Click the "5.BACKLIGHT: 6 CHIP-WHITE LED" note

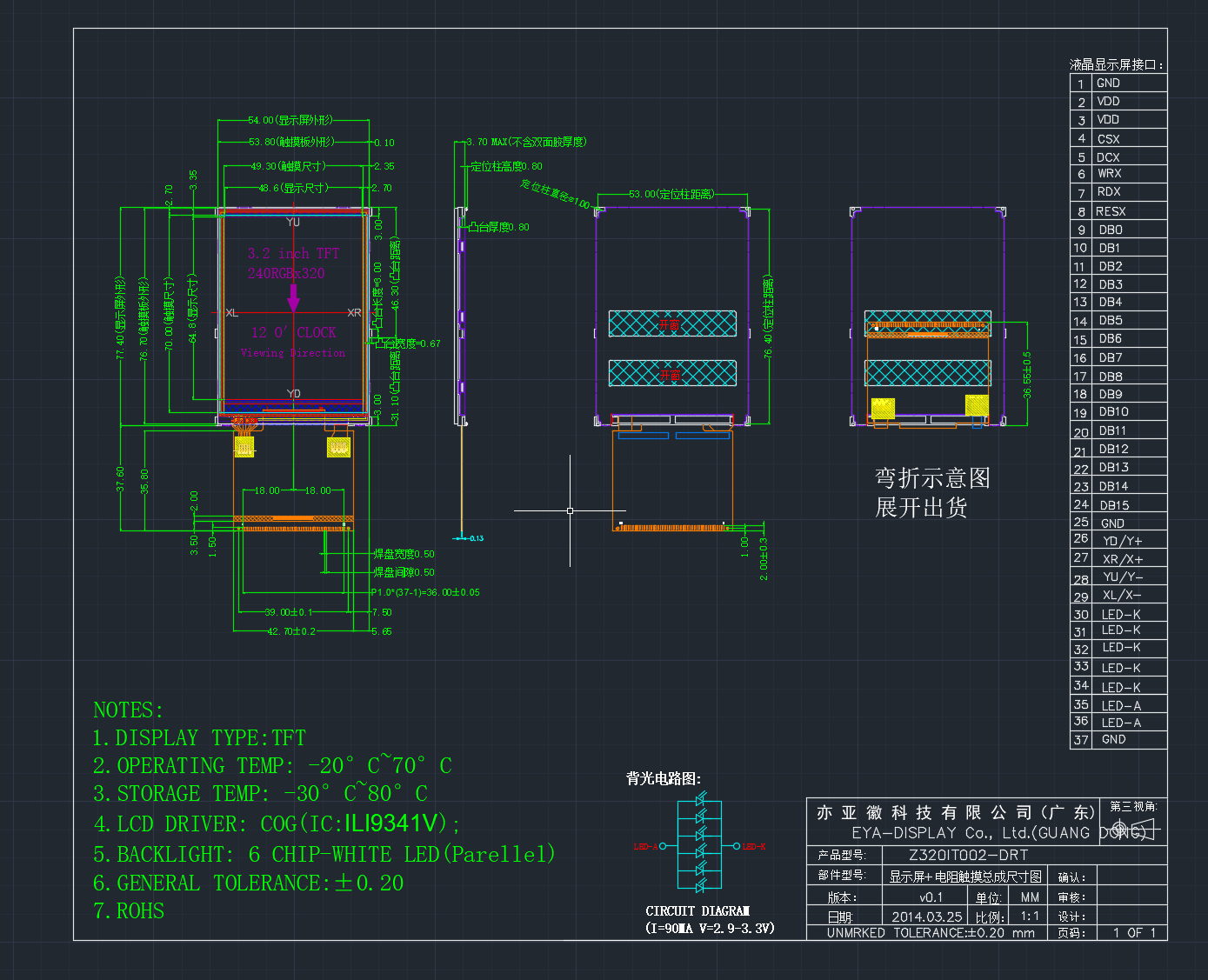(x=324, y=854)
